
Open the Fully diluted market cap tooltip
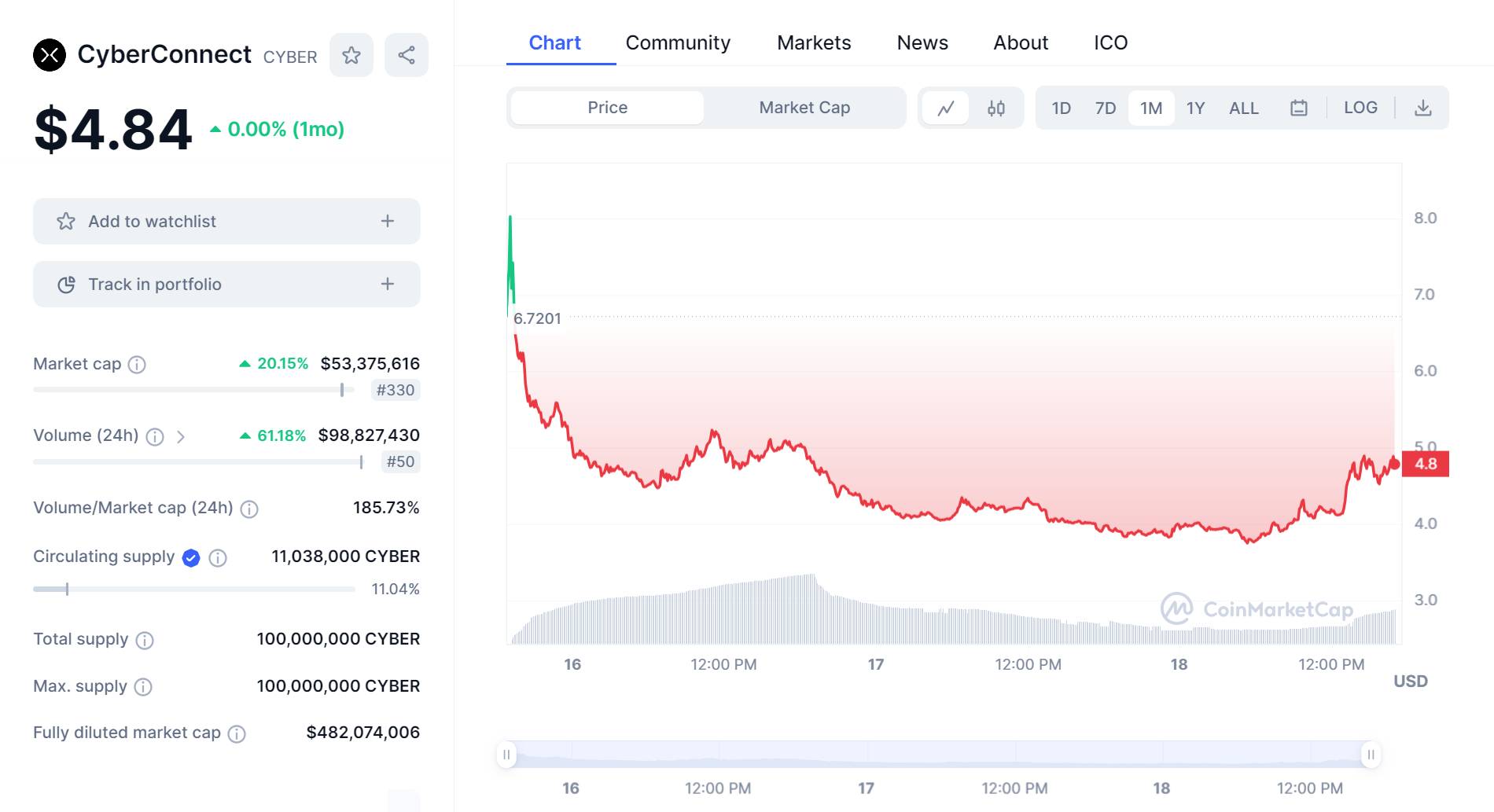pos(238,733)
